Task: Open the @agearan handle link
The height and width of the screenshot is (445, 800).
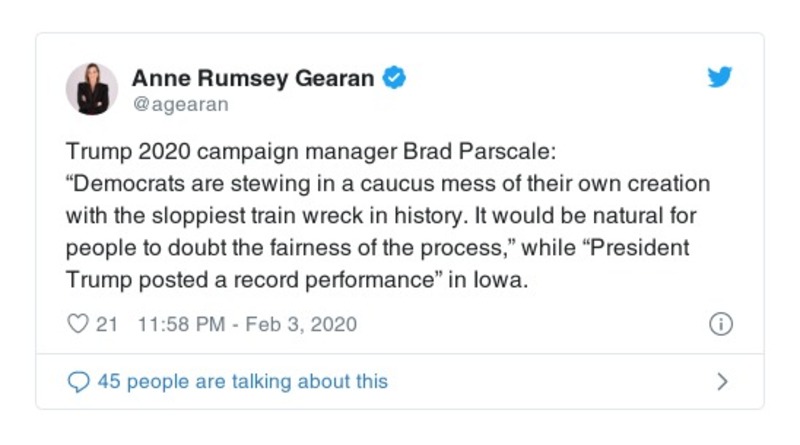Action: pyautogui.click(x=181, y=103)
